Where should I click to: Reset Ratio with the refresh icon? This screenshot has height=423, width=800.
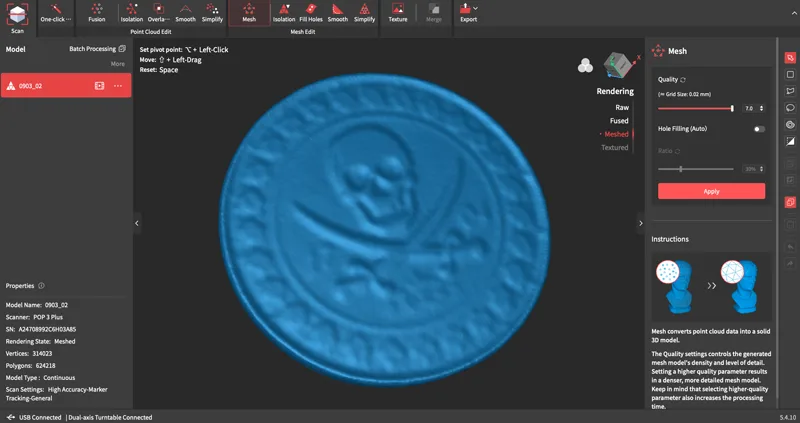678,151
